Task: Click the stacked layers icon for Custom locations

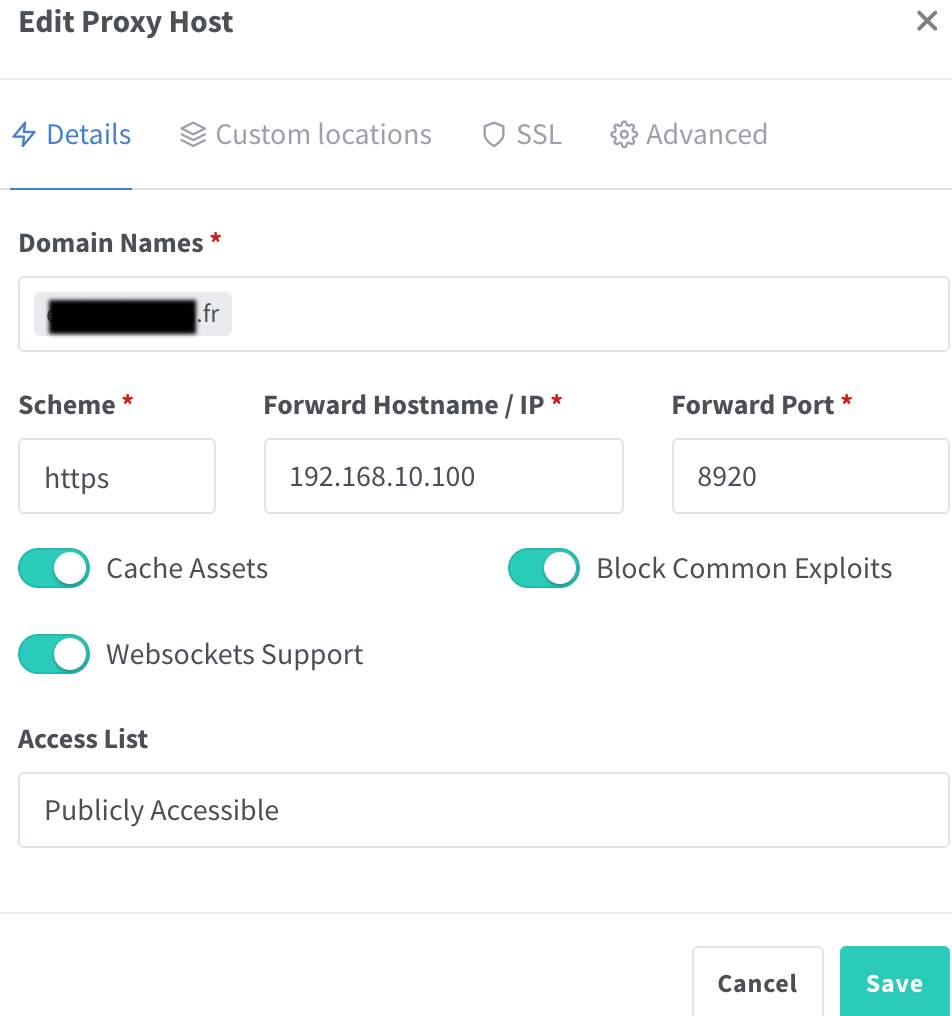Action: pyautogui.click(x=193, y=135)
